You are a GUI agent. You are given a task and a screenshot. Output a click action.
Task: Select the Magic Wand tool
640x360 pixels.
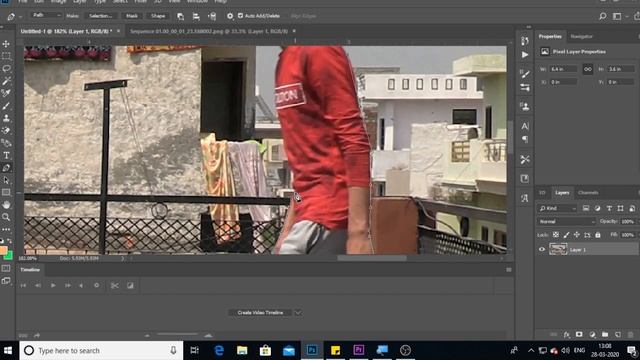(6, 81)
